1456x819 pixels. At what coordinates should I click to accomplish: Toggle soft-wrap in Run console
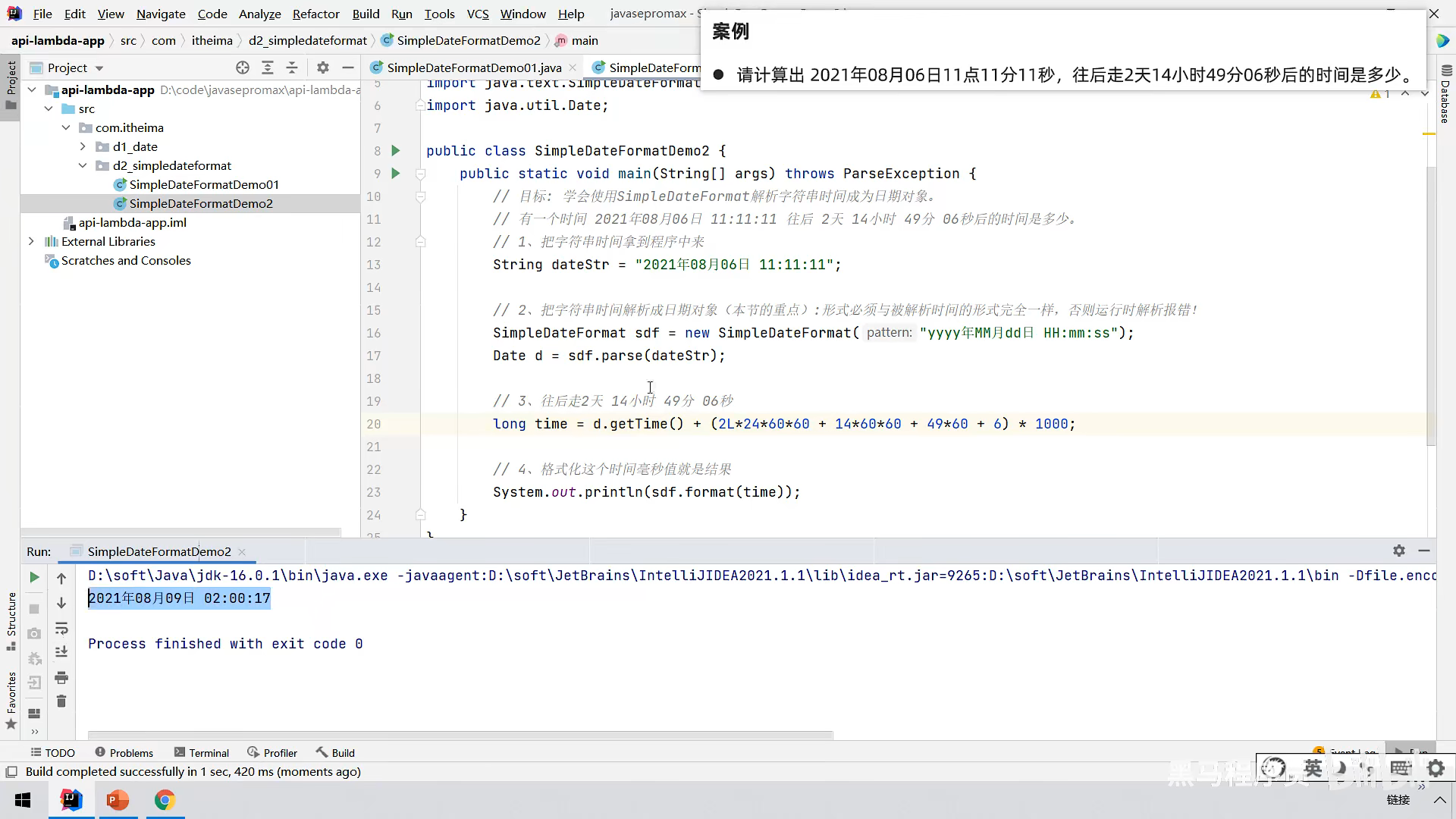pyautogui.click(x=61, y=629)
